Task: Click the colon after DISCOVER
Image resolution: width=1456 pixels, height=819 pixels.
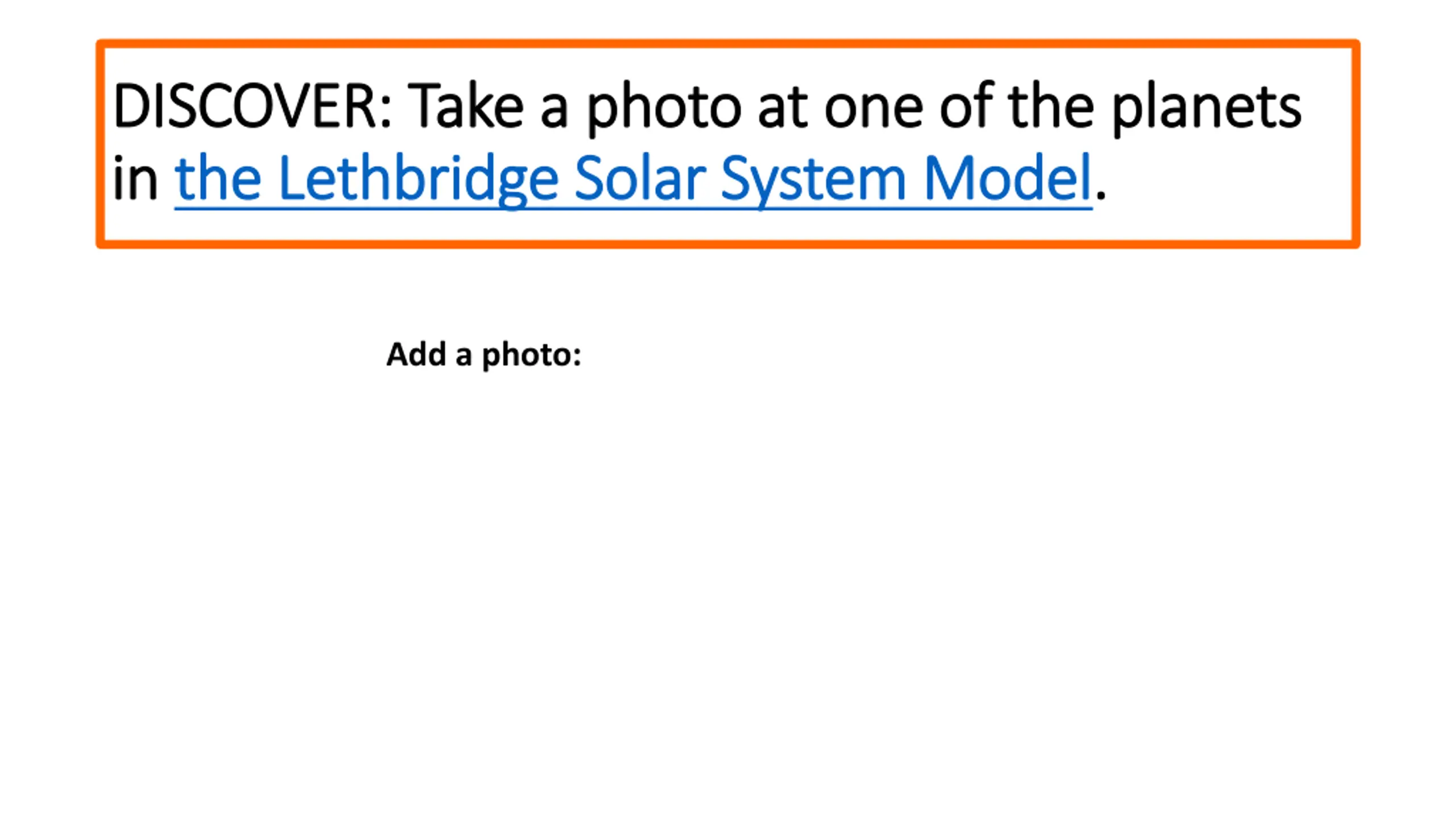Action: point(386,113)
